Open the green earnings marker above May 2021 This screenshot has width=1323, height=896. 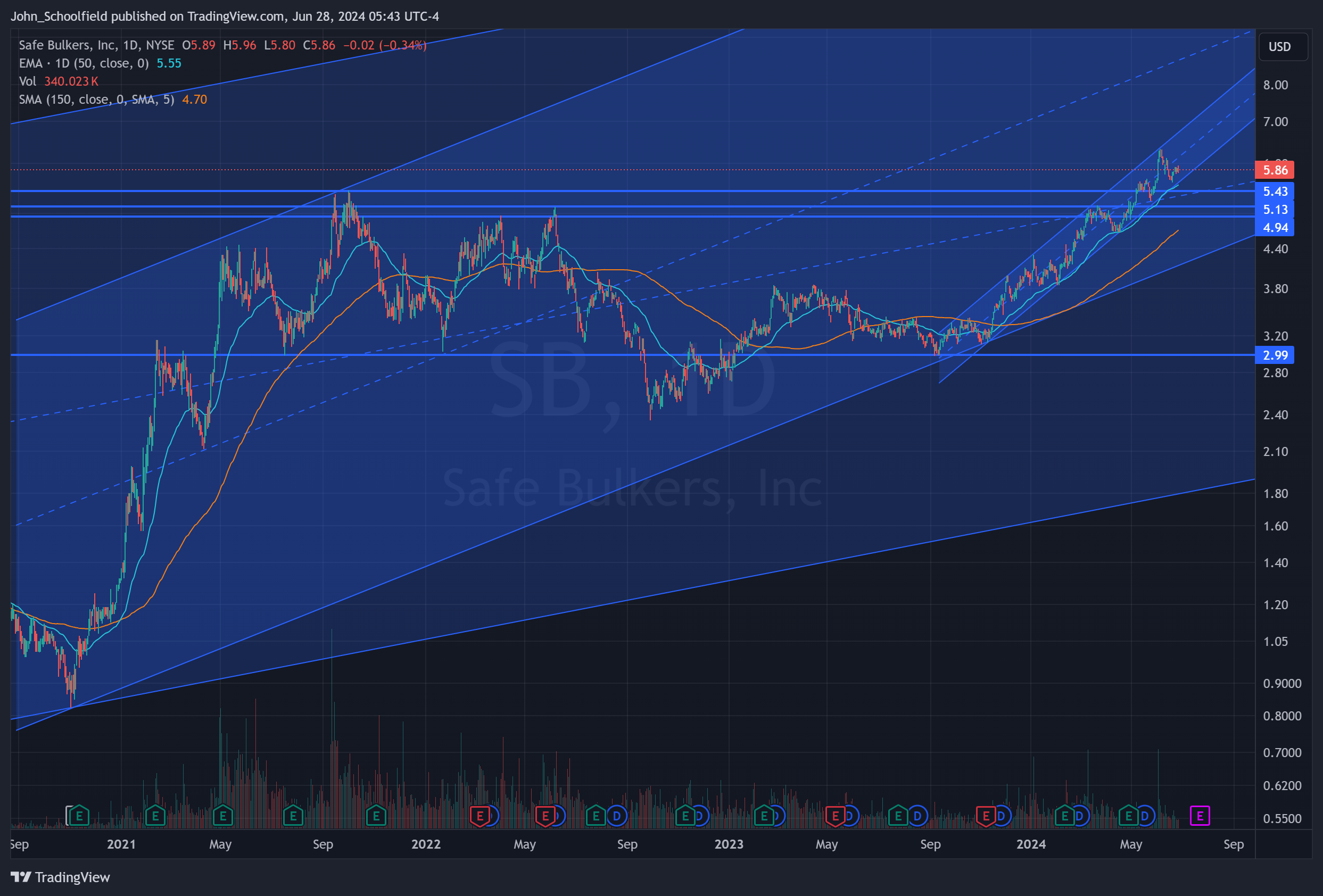(222, 816)
